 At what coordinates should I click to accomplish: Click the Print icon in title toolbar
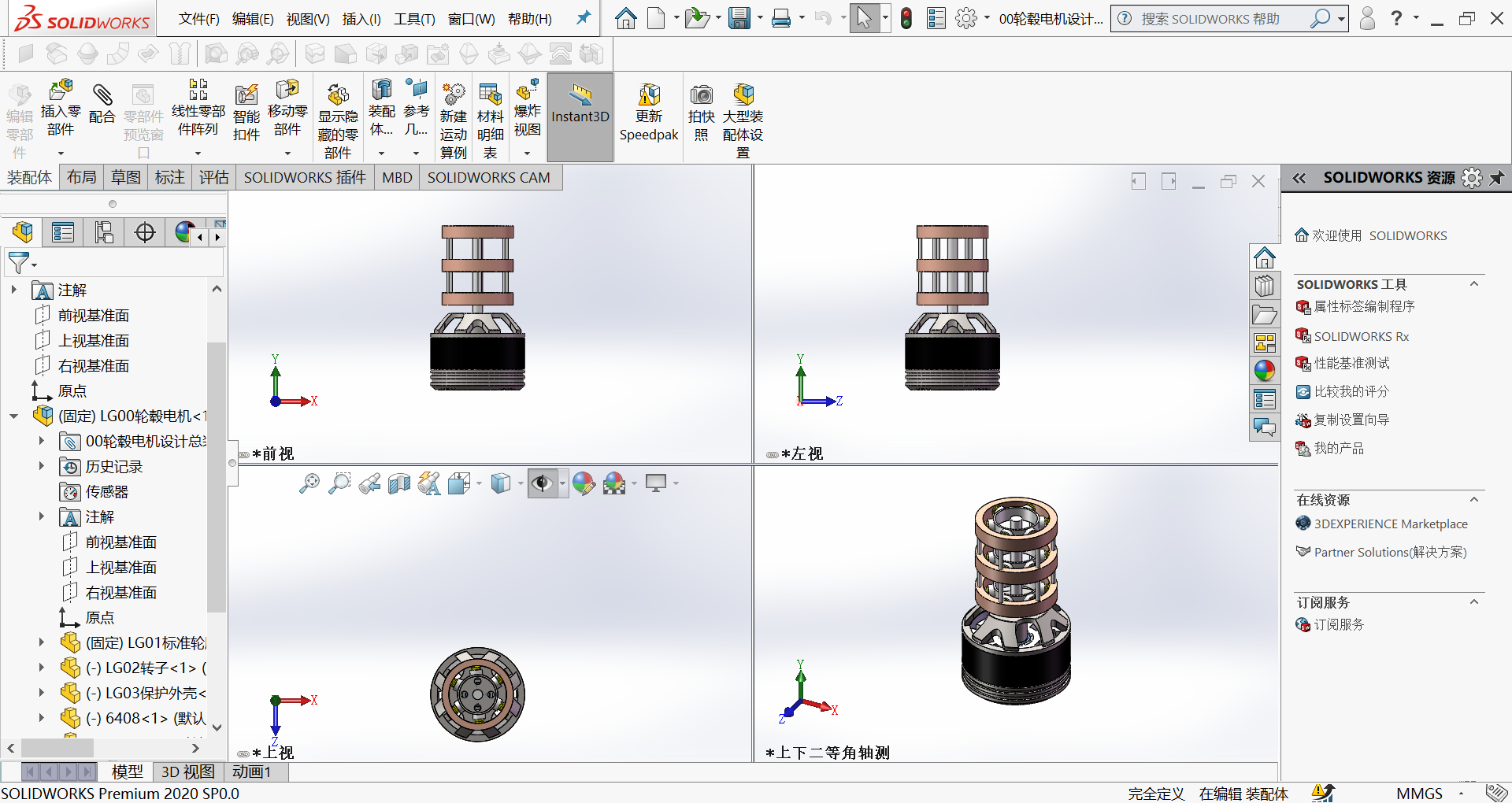[781, 18]
